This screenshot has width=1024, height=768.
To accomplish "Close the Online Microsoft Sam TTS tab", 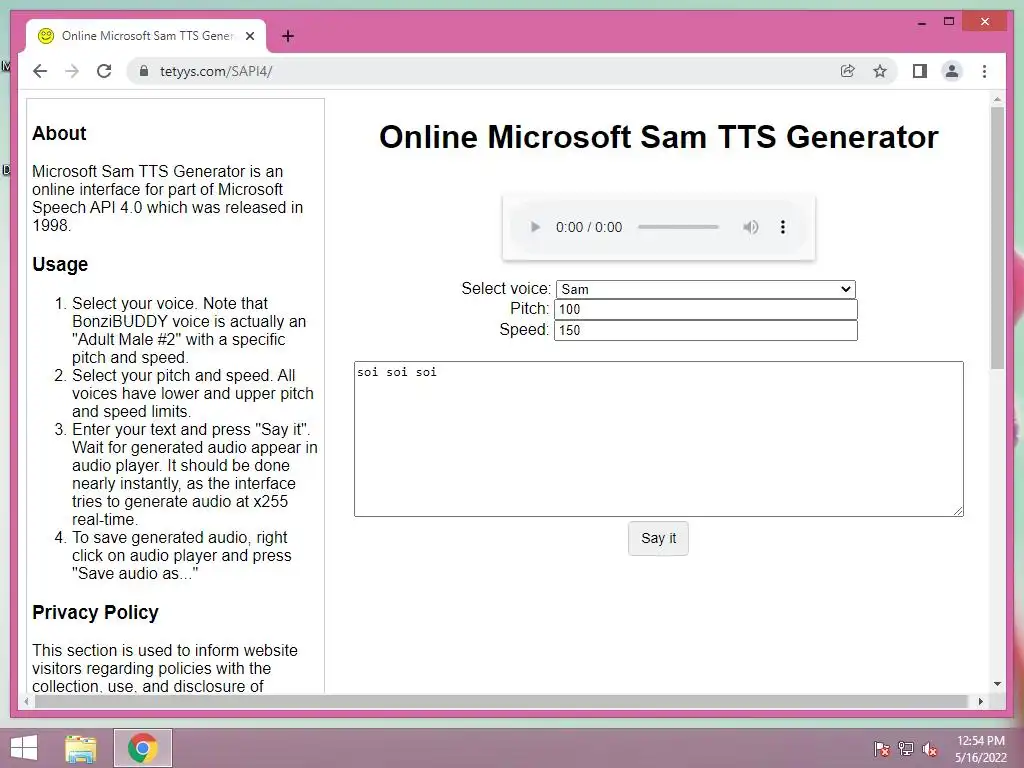I will [x=249, y=36].
